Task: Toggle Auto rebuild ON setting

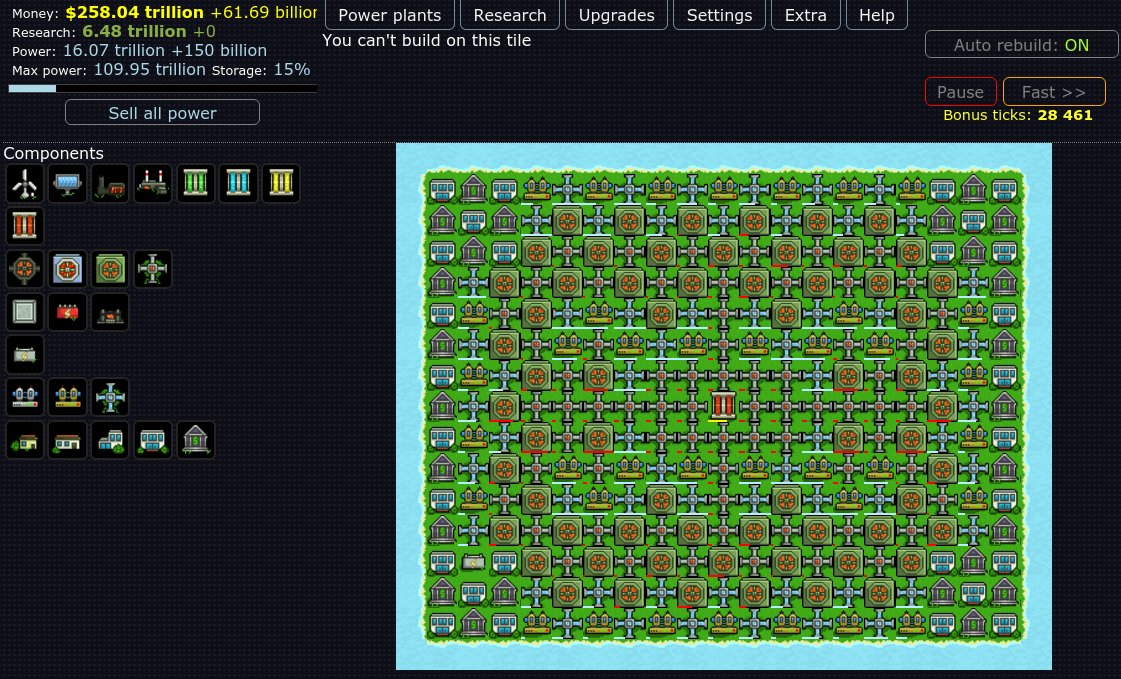Action: pos(1021,45)
